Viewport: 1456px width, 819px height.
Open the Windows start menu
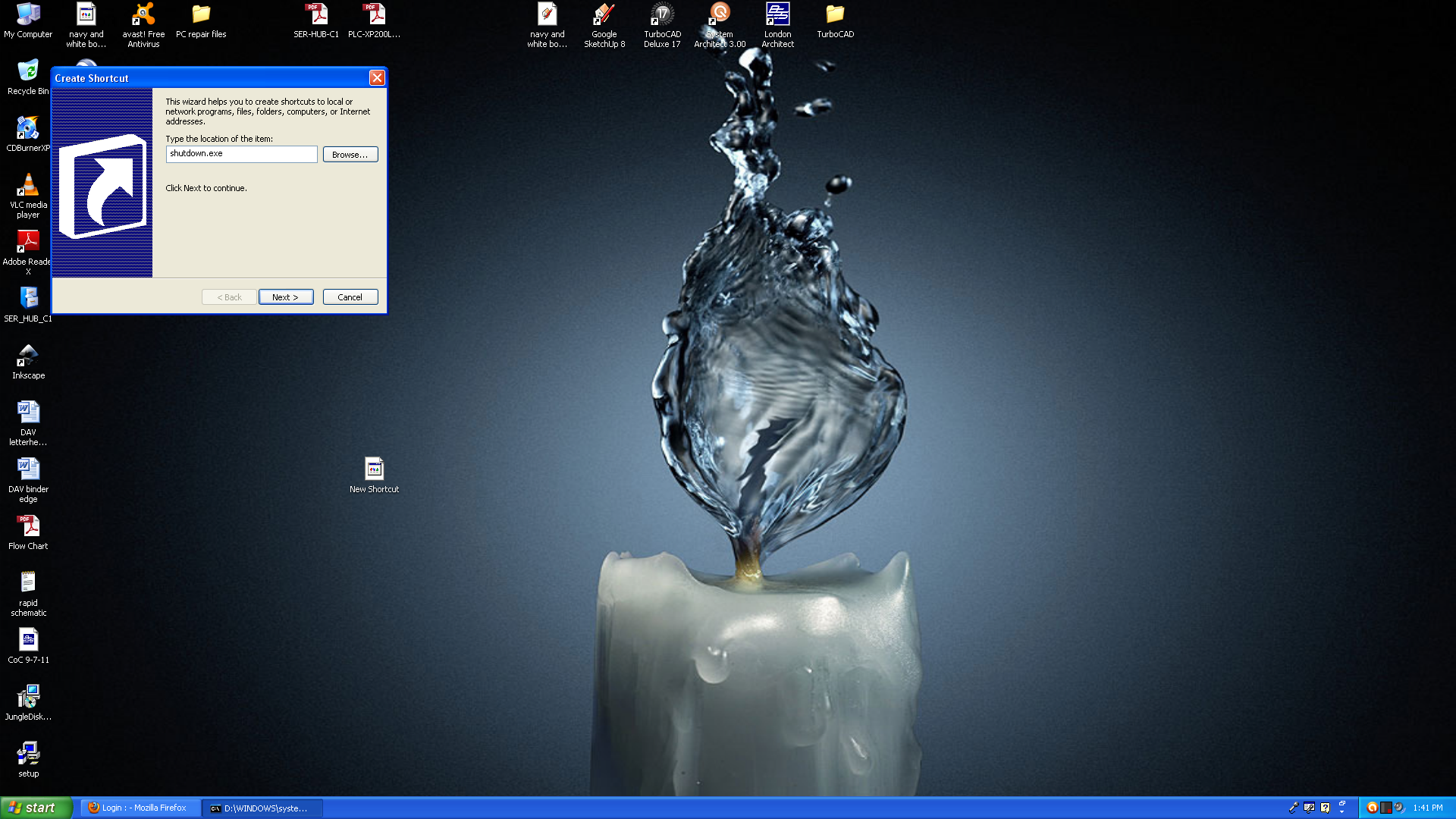click(x=36, y=808)
